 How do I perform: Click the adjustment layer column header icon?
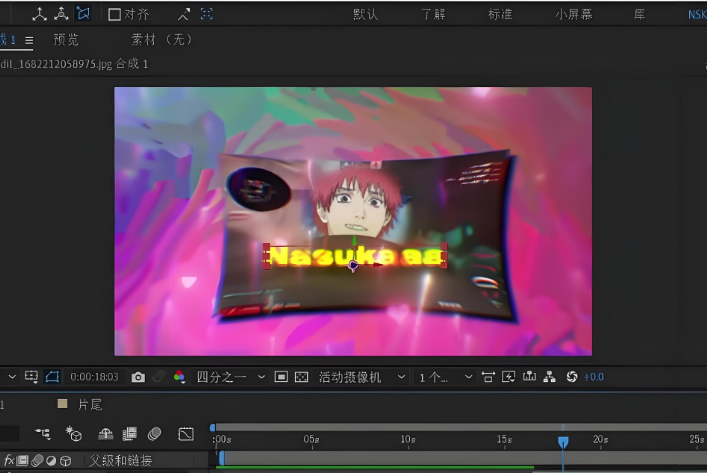click(51, 461)
